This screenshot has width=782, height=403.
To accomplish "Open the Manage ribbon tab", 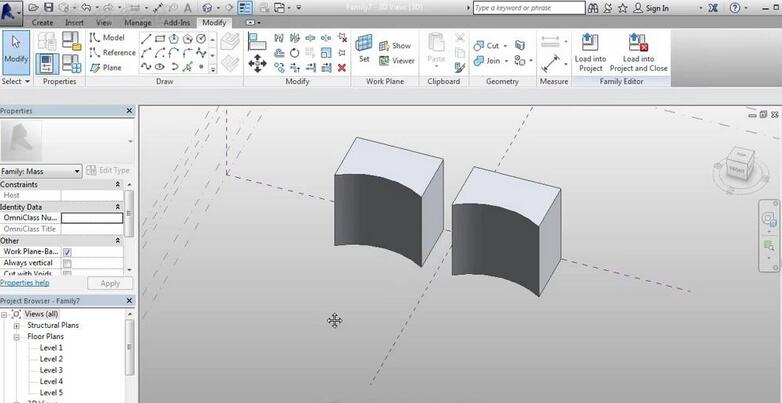I will pyautogui.click(x=138, y=21).
